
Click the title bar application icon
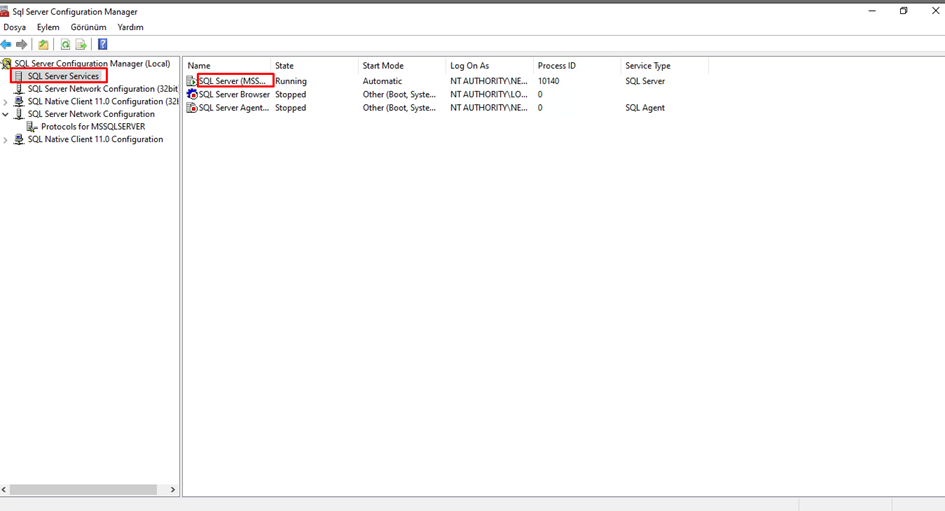(x=4, y=11)
